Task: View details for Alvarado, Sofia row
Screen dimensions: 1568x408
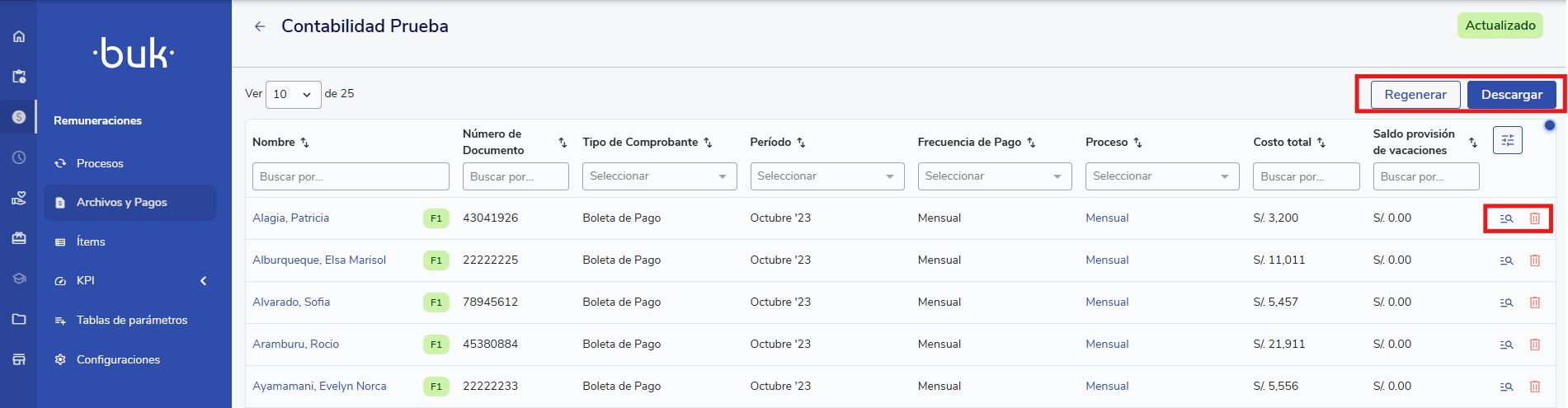Action: point(1506,302)
